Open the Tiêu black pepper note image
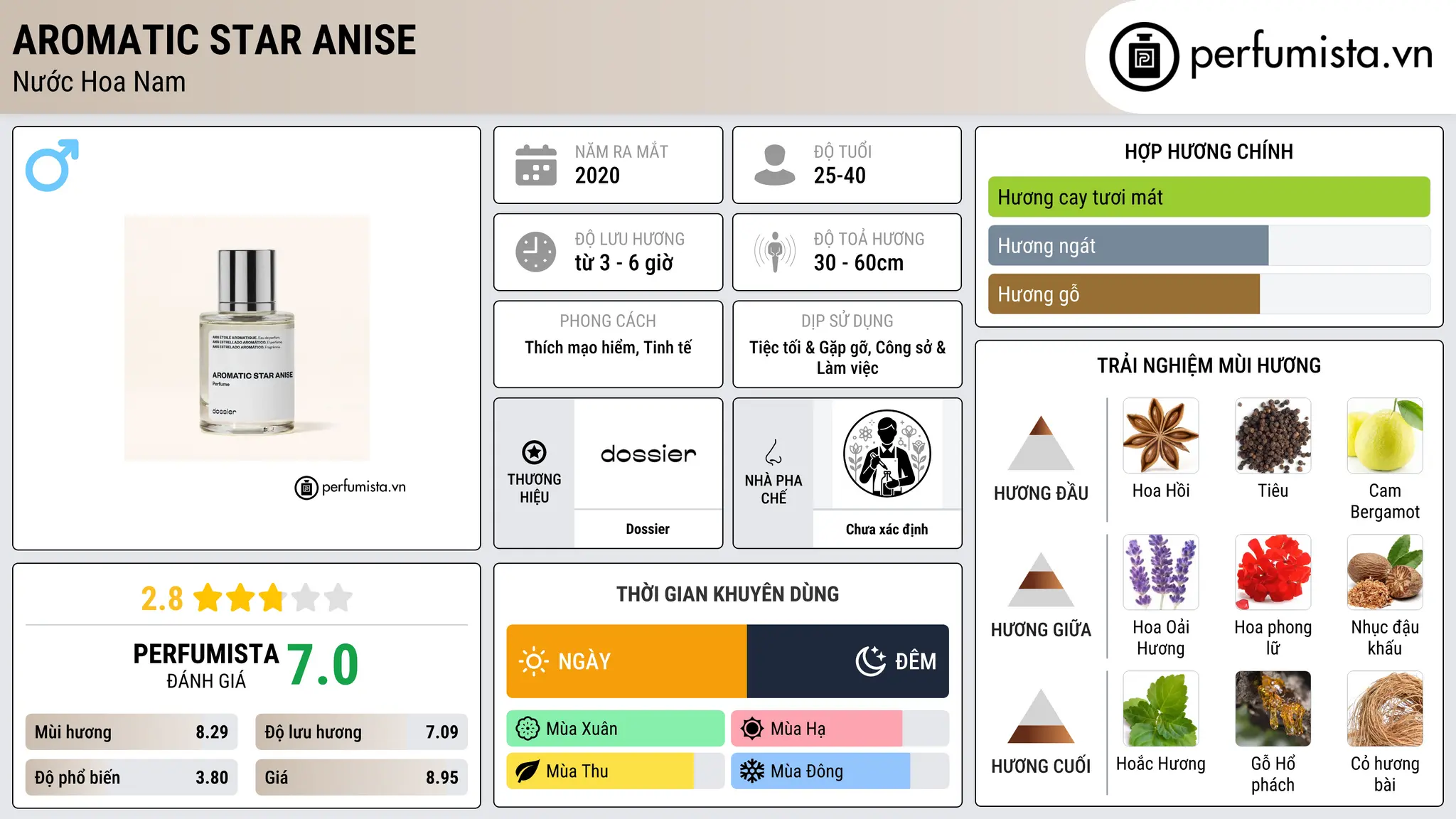The image size is (1456, 819). coord(1273,436)
